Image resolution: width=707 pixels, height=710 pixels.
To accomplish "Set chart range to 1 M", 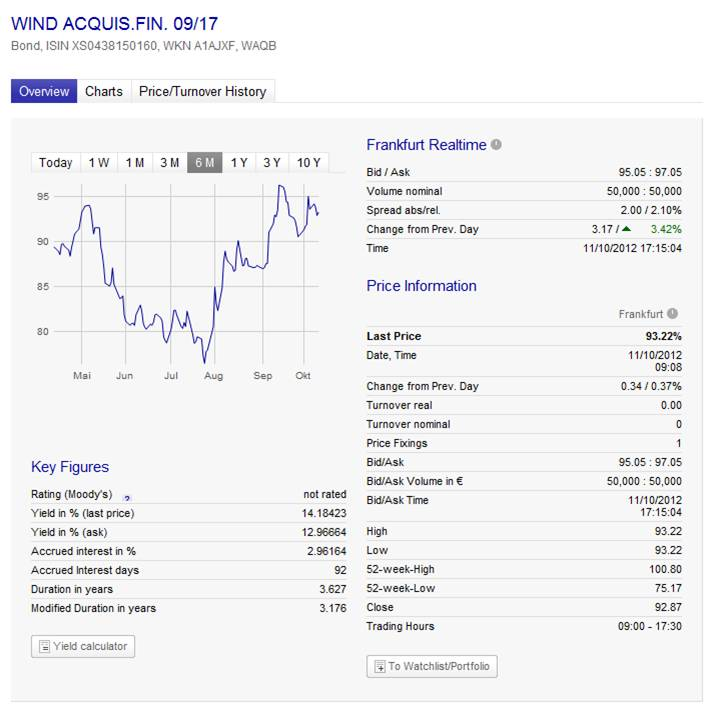I will pos(135,163).
